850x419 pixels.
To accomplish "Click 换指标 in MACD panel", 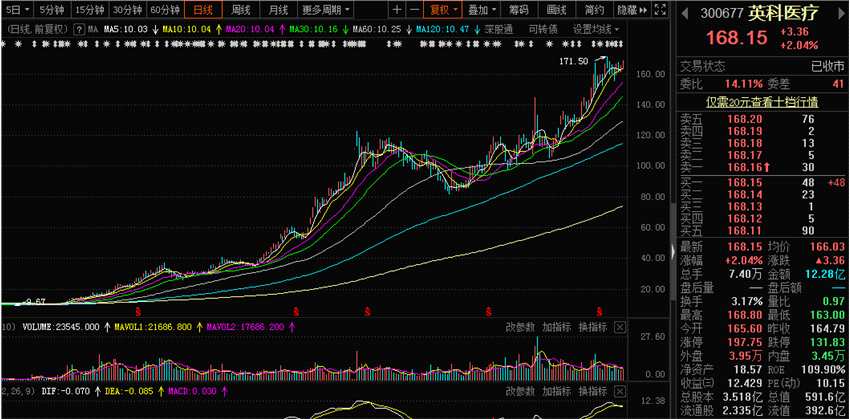I will tap(593, 390).
